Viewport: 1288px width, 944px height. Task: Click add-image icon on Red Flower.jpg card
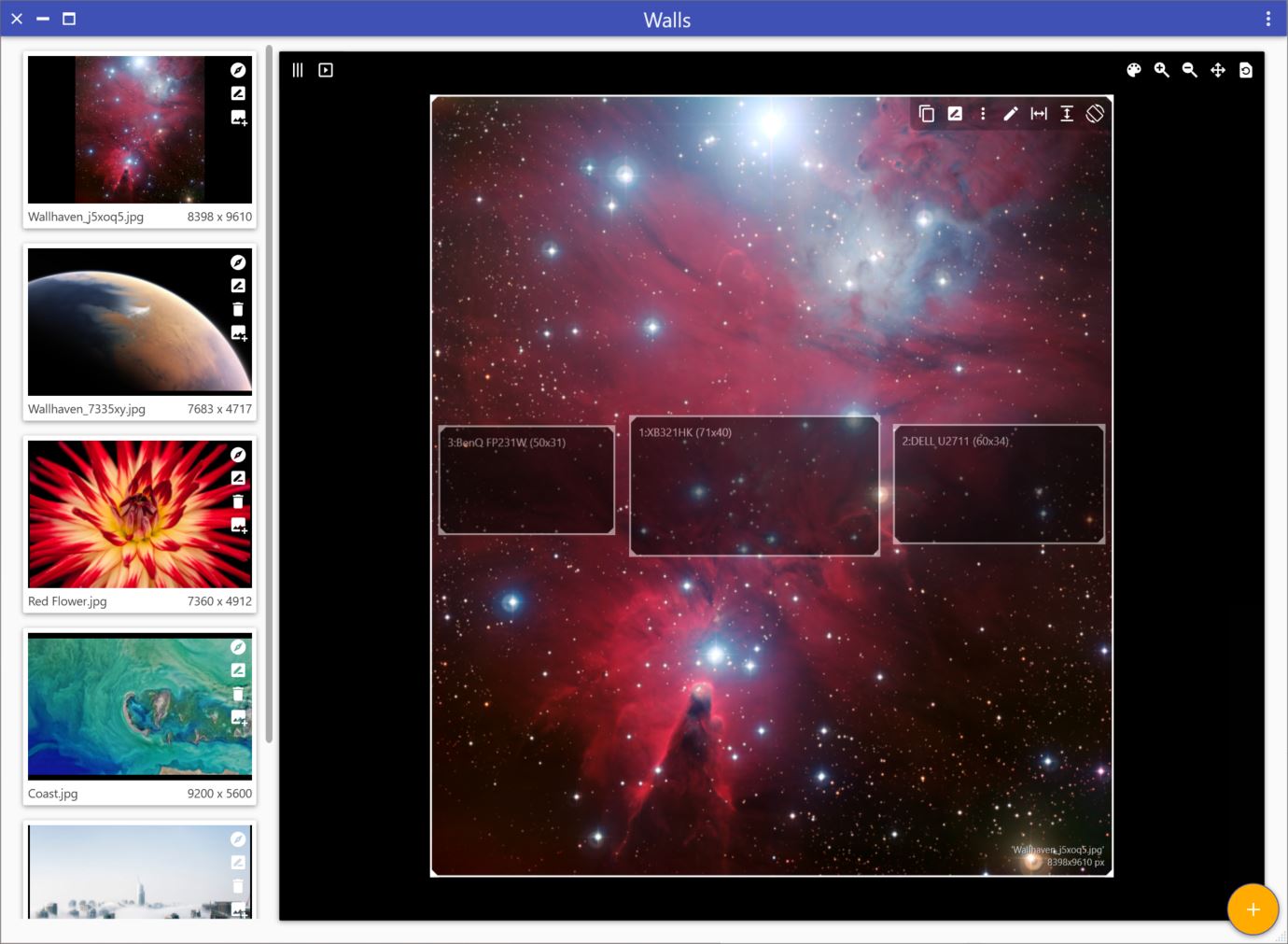[x=239, y=526]
